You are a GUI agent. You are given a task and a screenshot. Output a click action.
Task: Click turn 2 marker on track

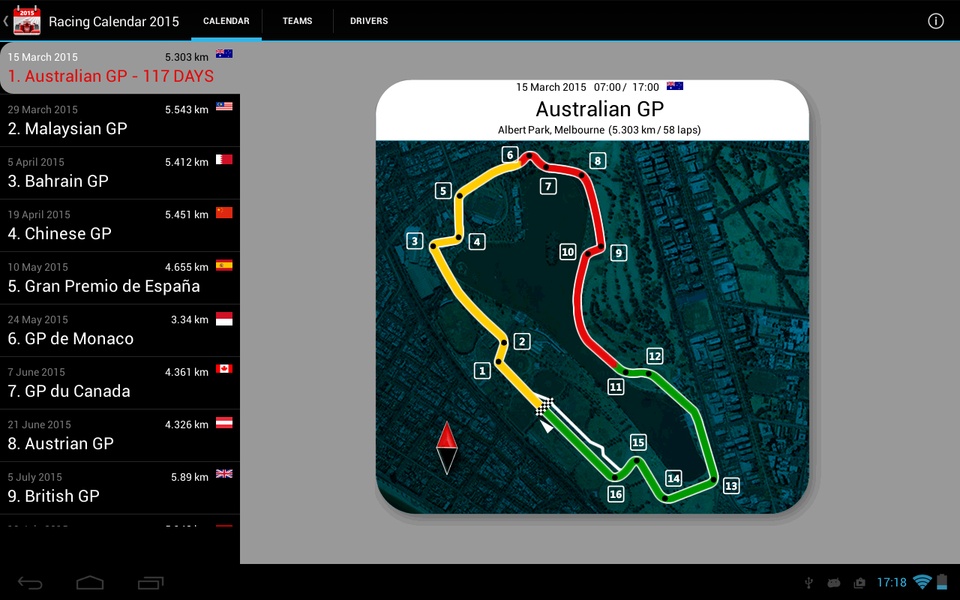coord(522,341)
